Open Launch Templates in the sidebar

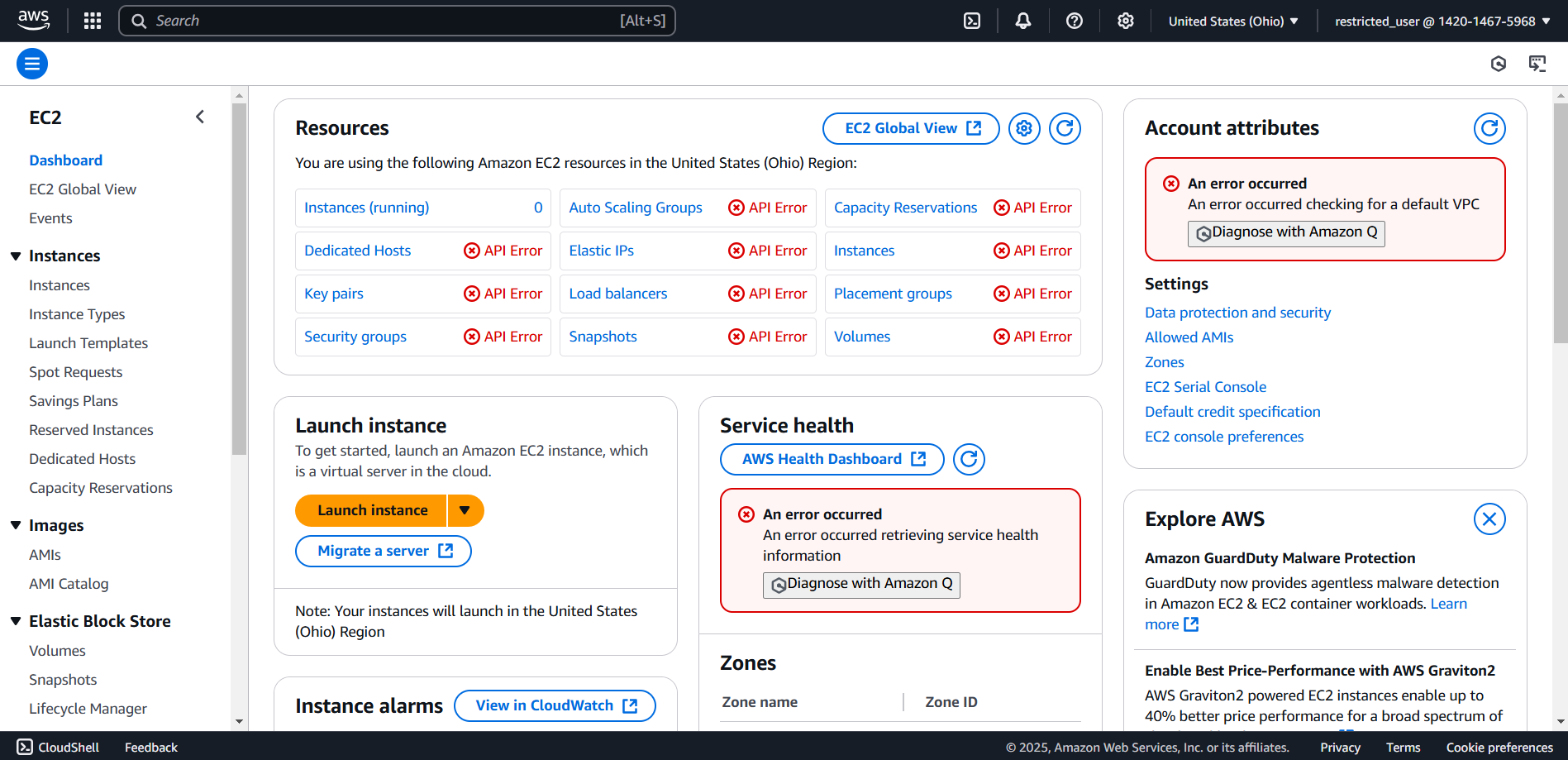(88, 343)
